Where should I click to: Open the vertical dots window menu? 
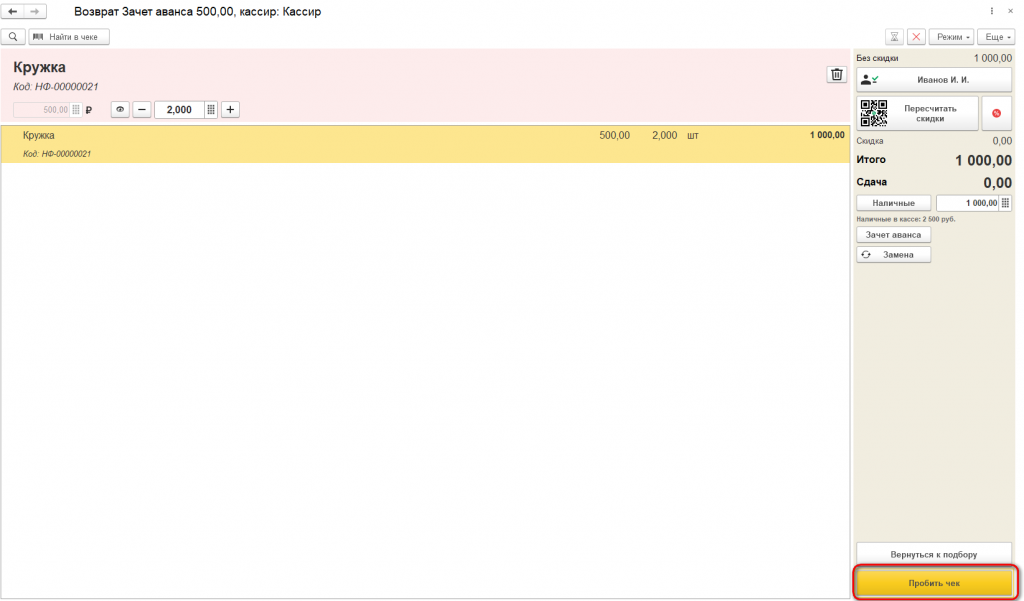[992, 11]
